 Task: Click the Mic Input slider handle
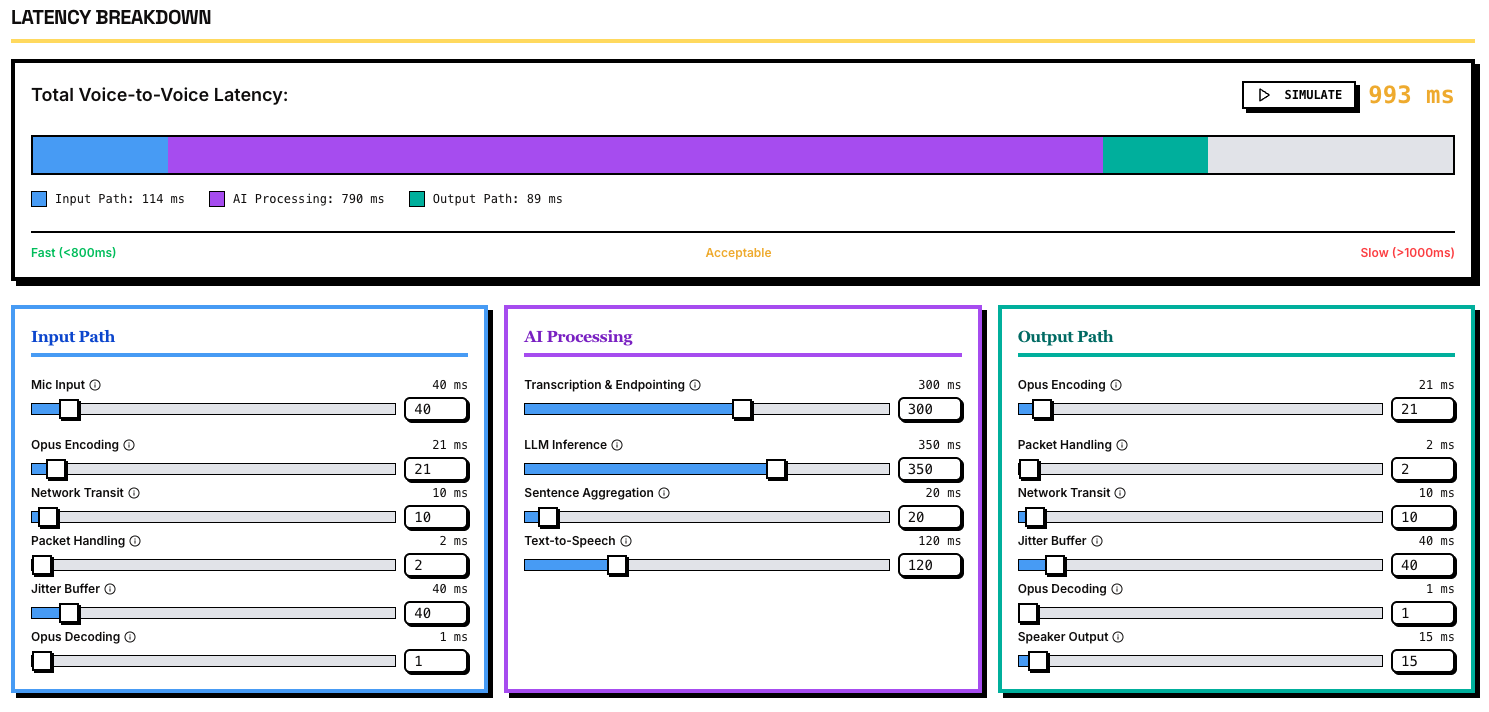(x=69, y=409)
